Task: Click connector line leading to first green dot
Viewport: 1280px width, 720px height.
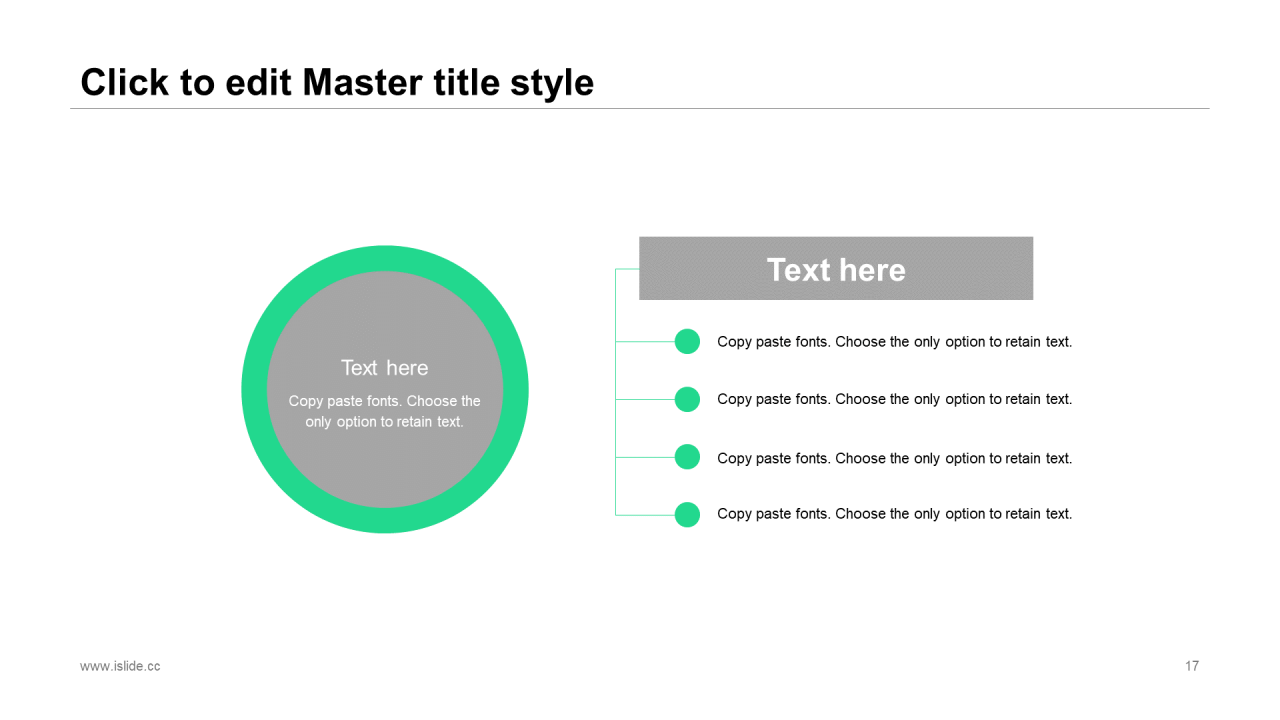Action: tap(645, 342)
